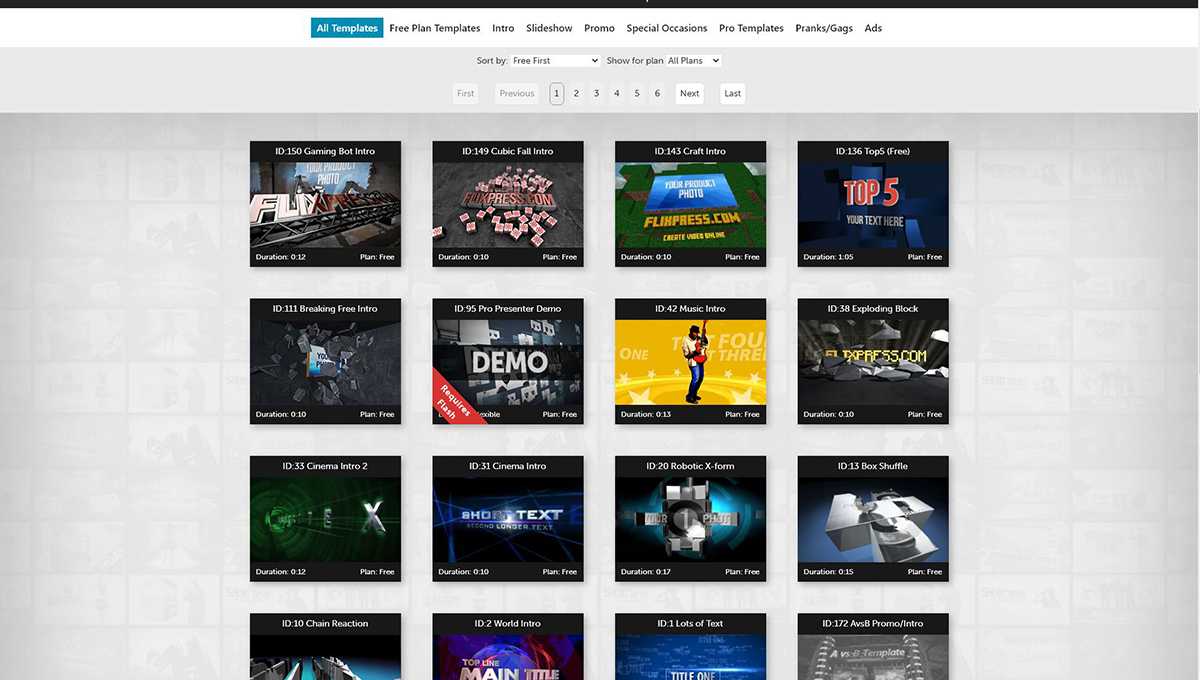Open the Cinema Intro 2 template
1200x680 pixels.
(x=325, y=520)
